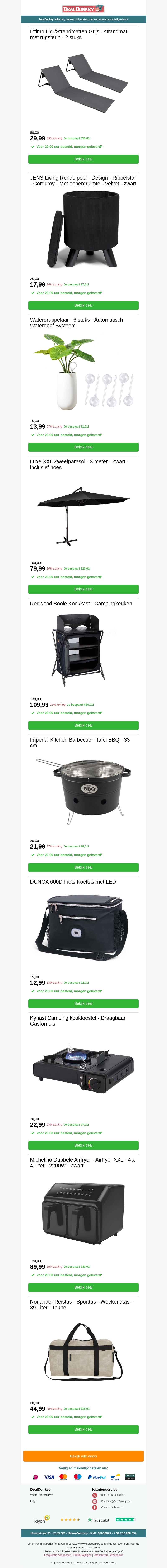Click the Facebook icon in the footer

95,1507
